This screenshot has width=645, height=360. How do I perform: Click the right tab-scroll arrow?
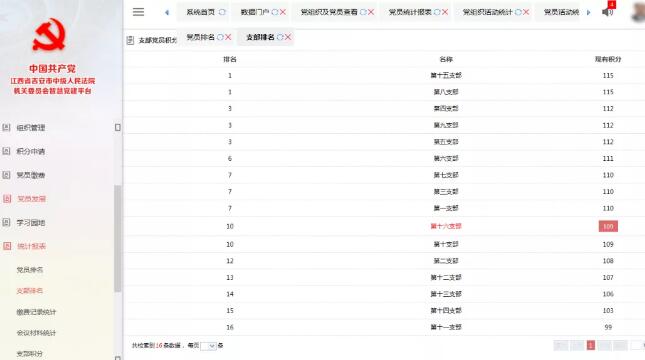coord(589,12)
